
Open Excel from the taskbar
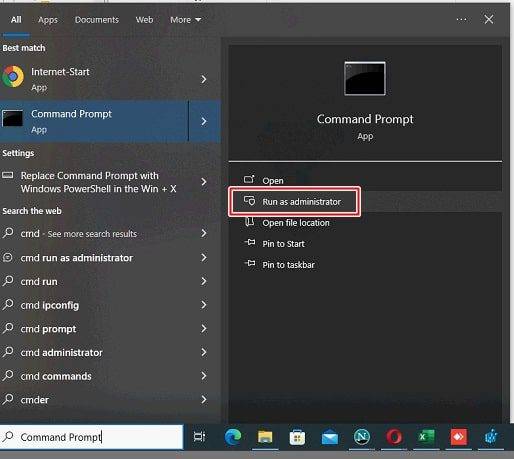426,437
